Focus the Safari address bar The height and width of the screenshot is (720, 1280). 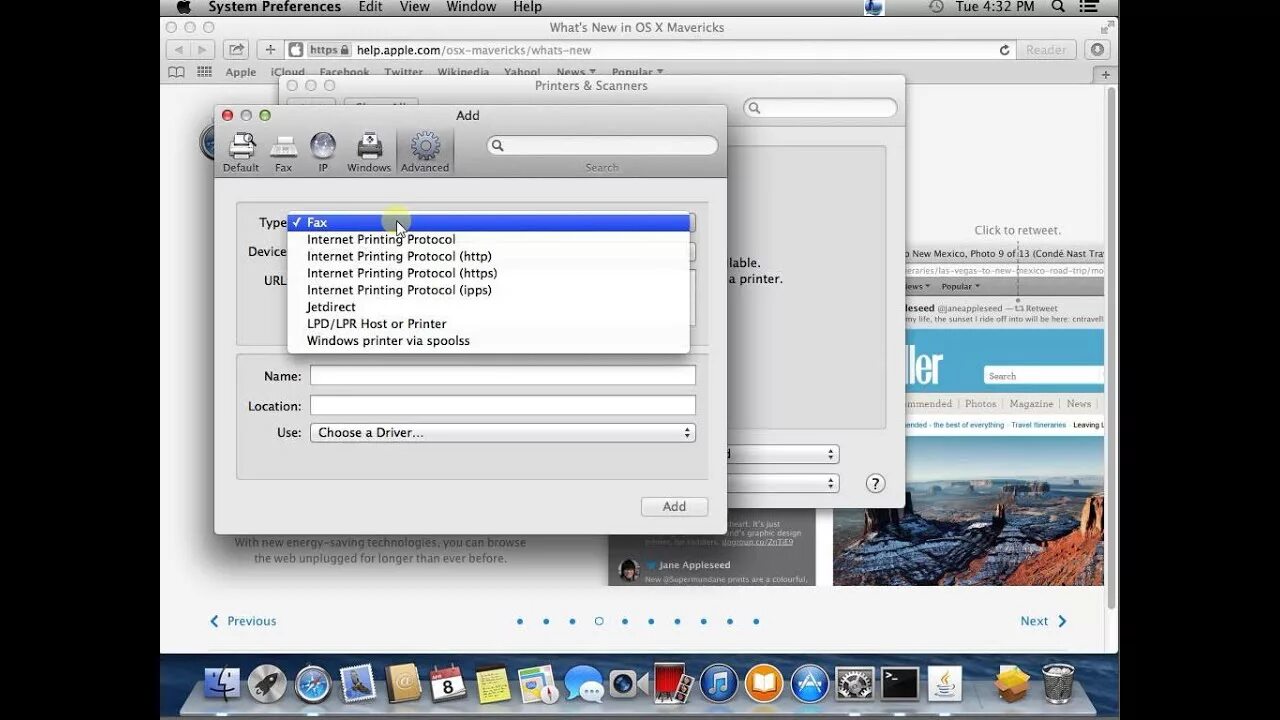652,50
